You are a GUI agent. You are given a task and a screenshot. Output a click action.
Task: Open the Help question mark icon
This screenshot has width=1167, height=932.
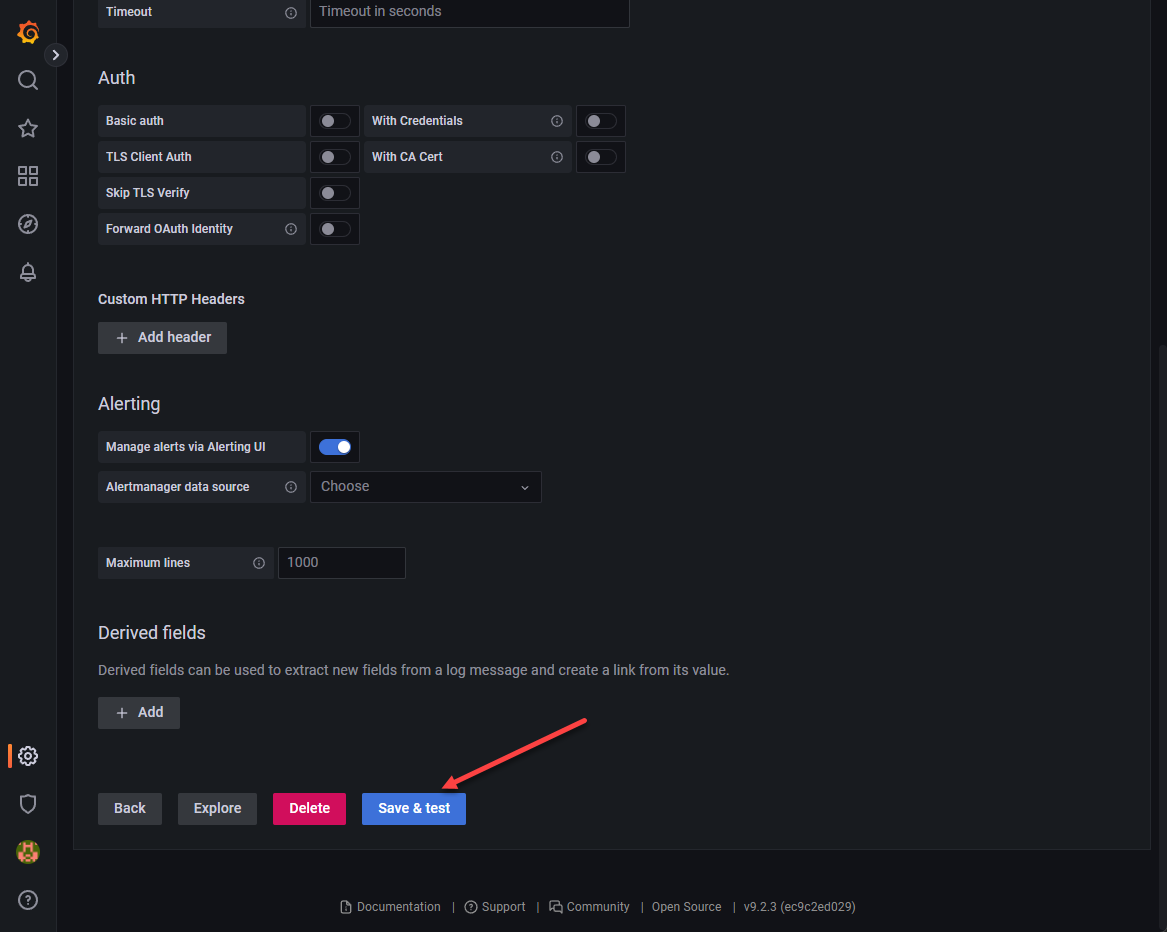click(28, 900)
